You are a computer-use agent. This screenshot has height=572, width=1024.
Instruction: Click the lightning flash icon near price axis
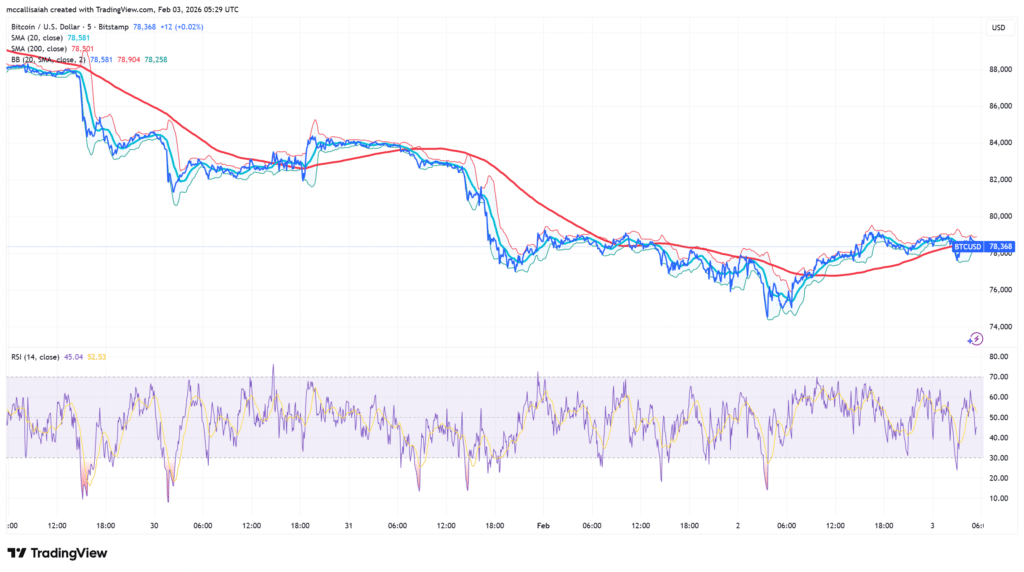pyautogui.click(x=975, y=340)
